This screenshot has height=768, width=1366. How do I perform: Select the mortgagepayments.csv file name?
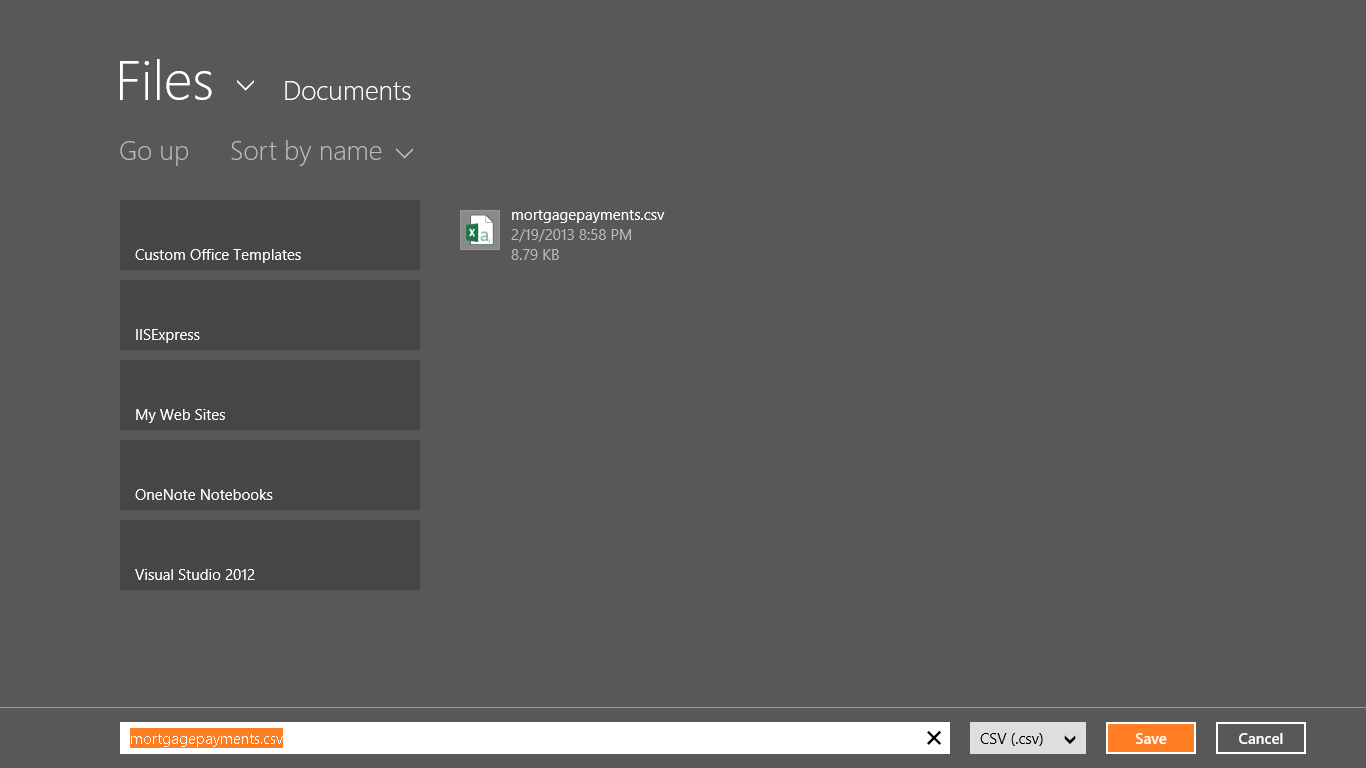click(588, 215)
